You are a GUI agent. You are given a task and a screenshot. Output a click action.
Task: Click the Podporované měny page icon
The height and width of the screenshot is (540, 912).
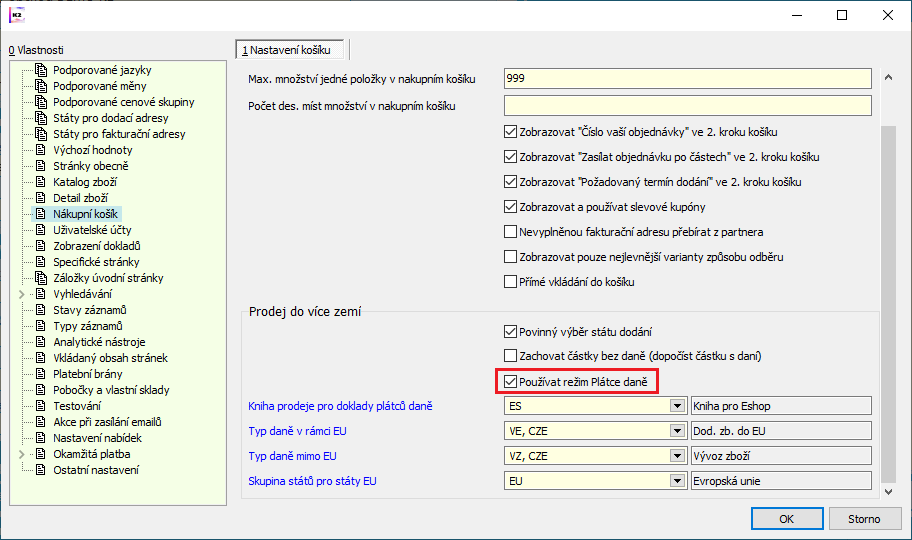click(41, 86)
